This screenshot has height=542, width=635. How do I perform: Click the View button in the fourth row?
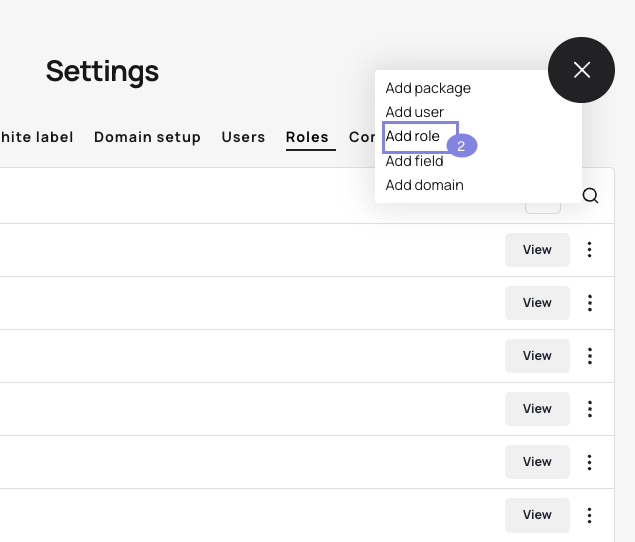pyautogui.click(x=537, y=409)
